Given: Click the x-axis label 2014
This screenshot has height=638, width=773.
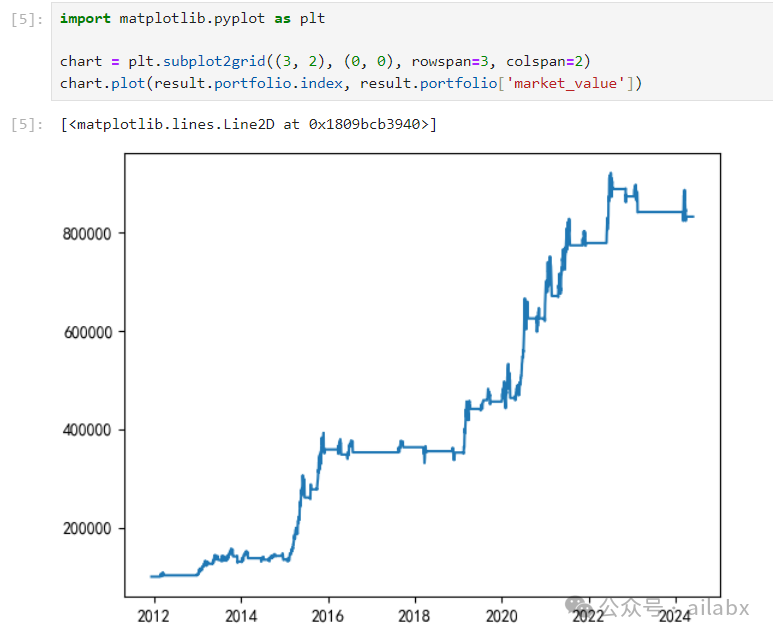Looking at the screenshot, I should click(x=241, y=616).
